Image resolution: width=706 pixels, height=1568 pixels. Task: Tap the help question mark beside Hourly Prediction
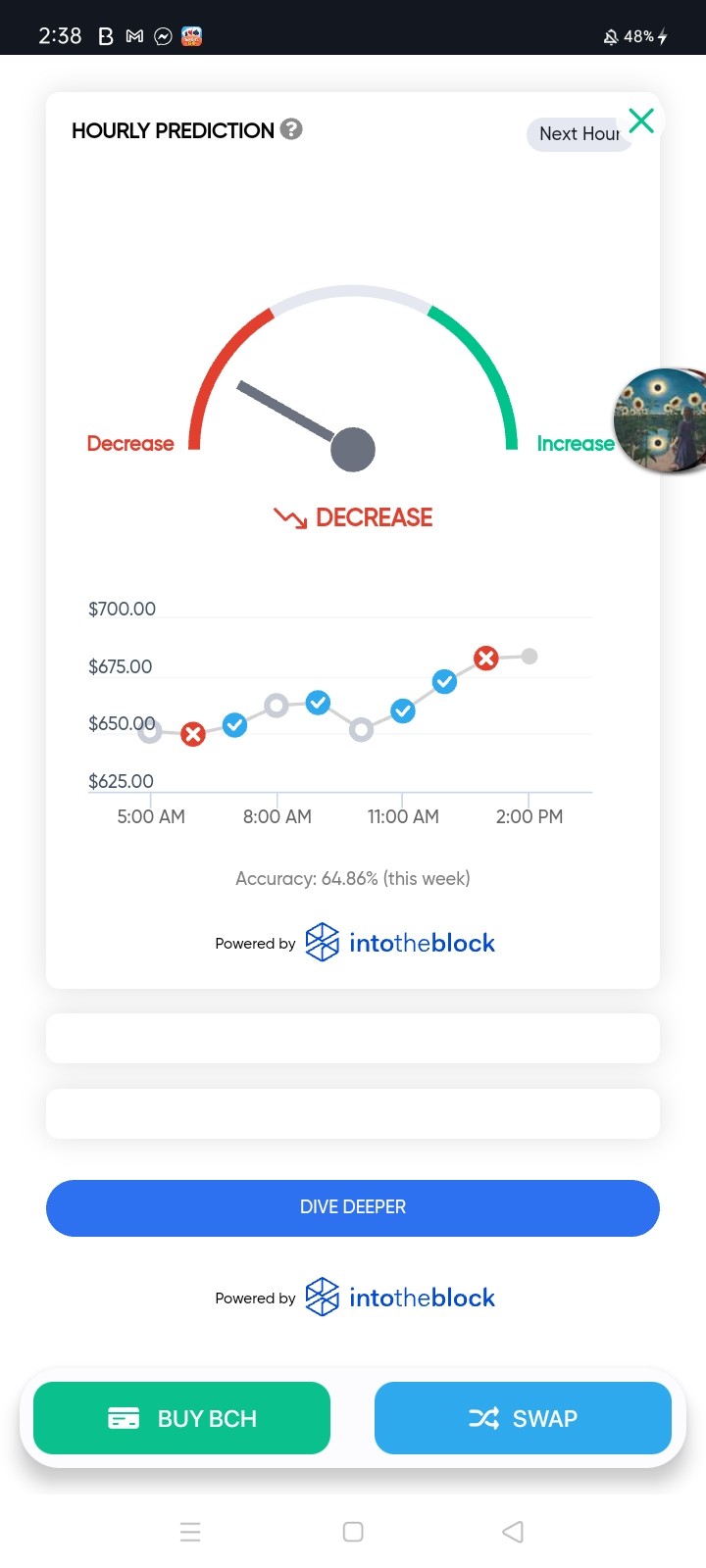(291, 129)
